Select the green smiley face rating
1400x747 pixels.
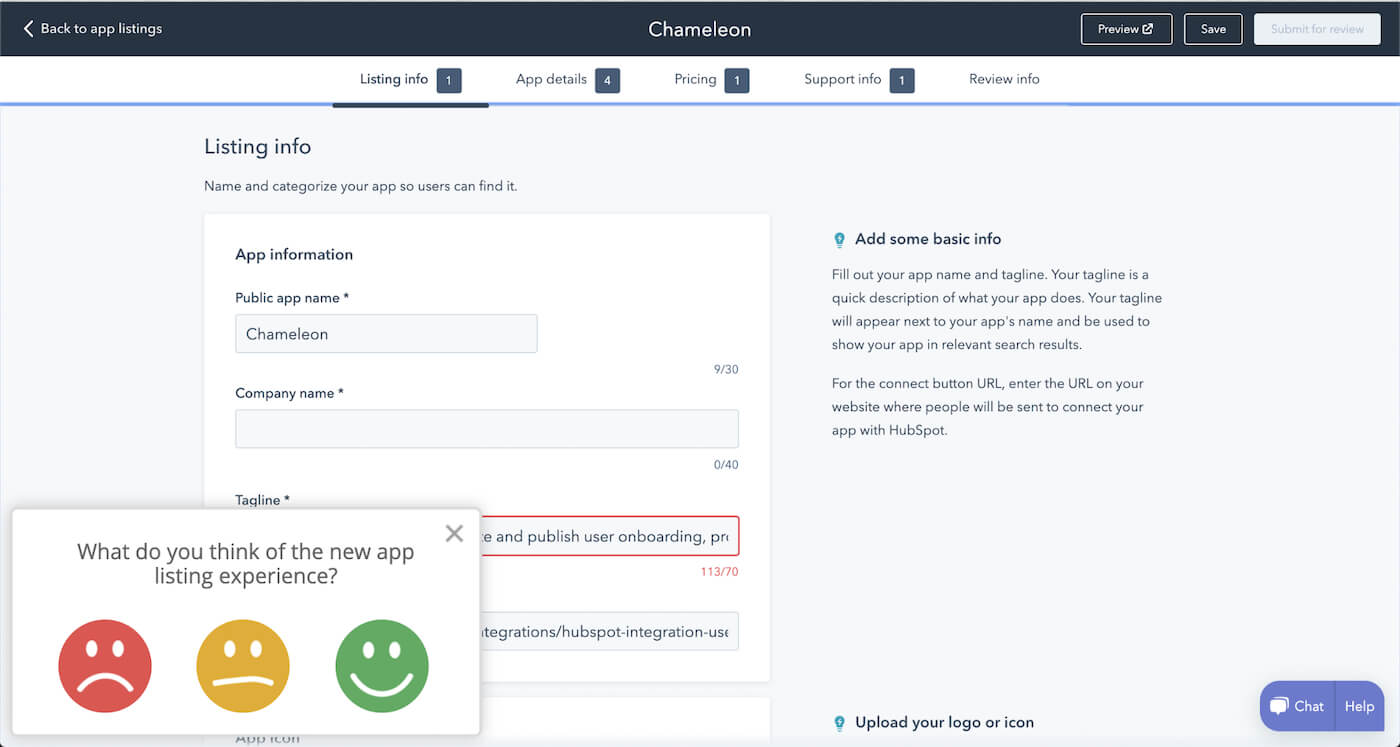381,665
